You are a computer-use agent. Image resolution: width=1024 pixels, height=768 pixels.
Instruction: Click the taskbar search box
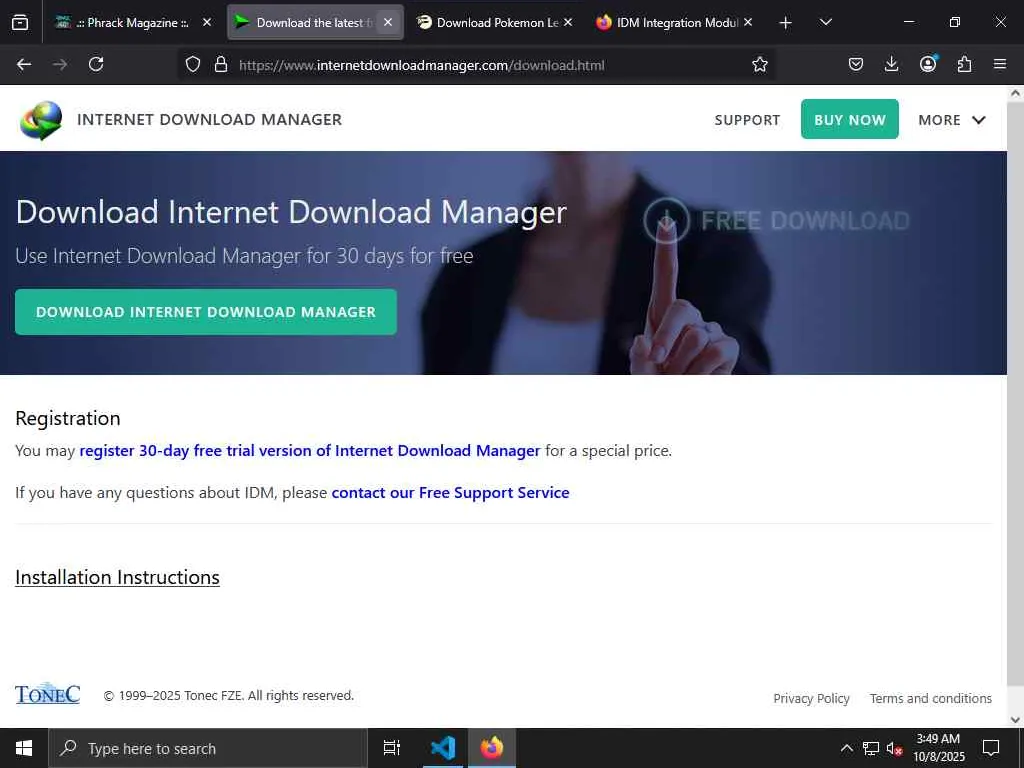(208, 748)
